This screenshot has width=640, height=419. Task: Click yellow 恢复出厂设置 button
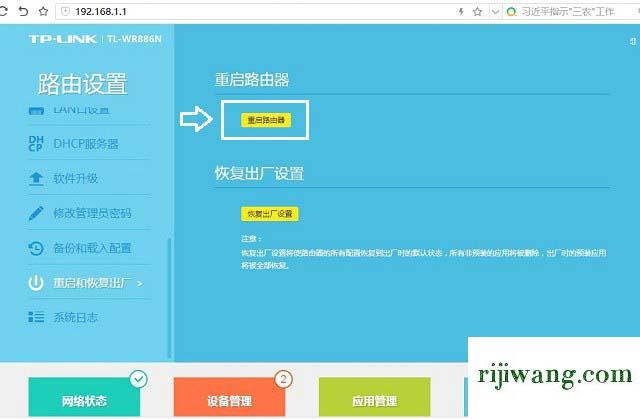[x=269, y=214]
